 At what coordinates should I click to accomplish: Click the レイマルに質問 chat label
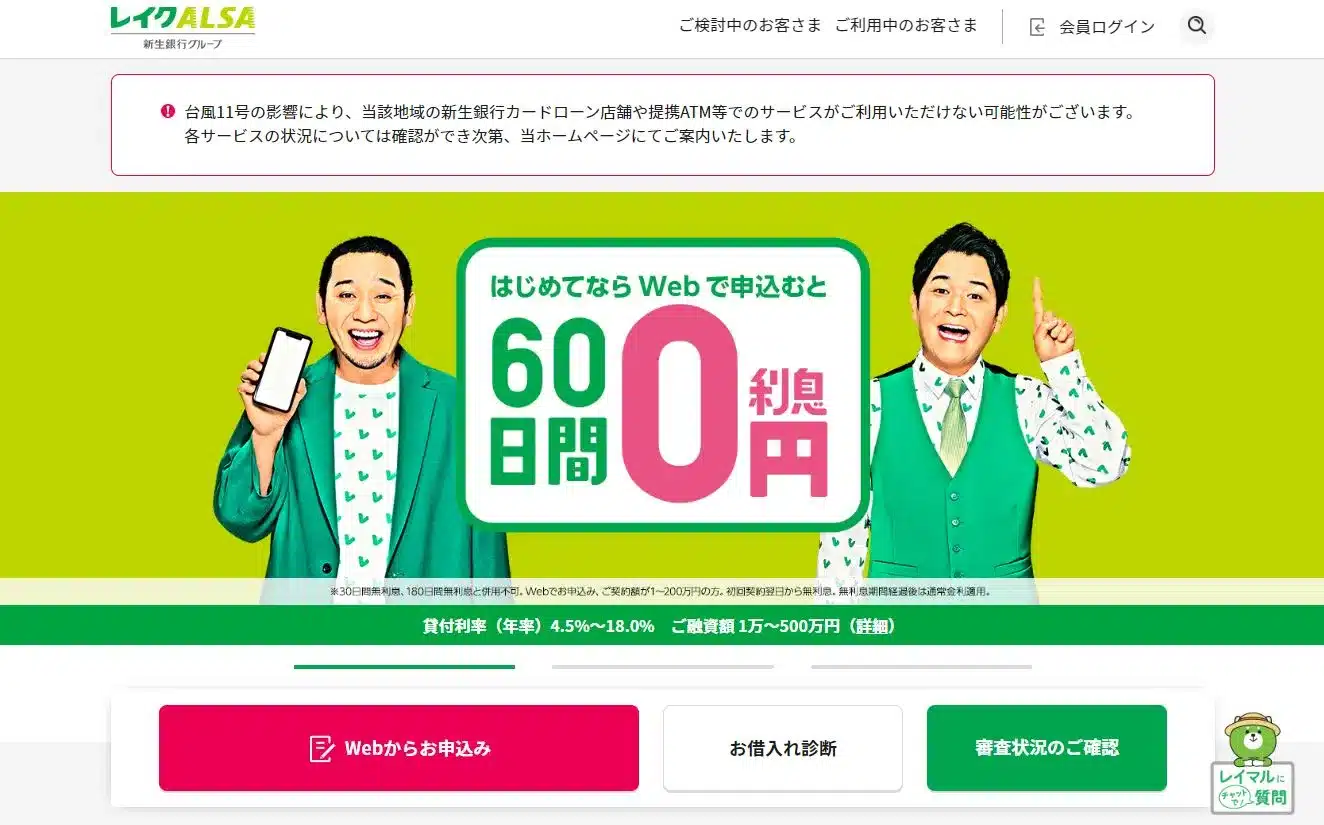point(1252,788)
